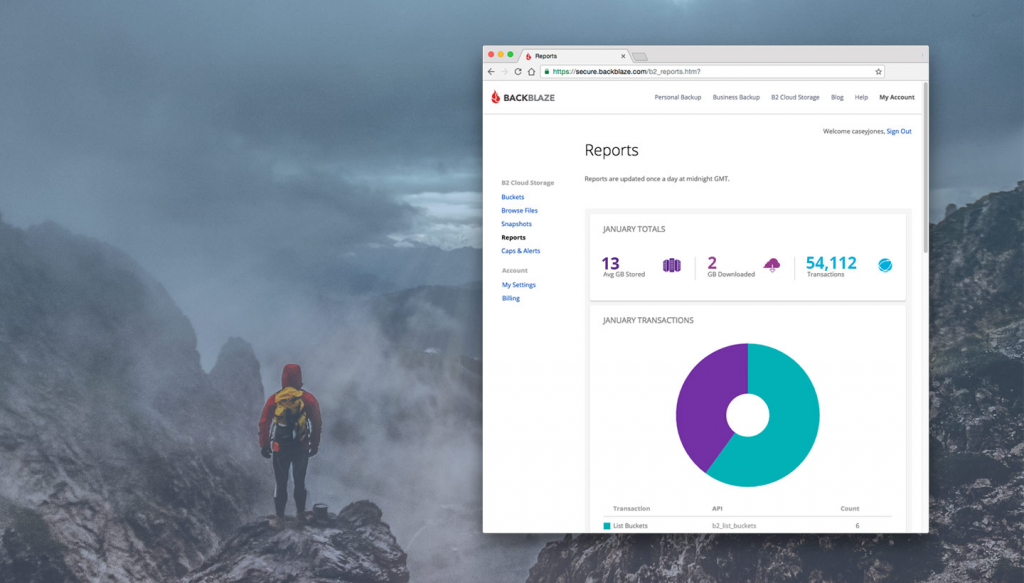Viewport: 1024px width, 583px height.
Task: Click the browser home icon
Action: pos(532,72)
